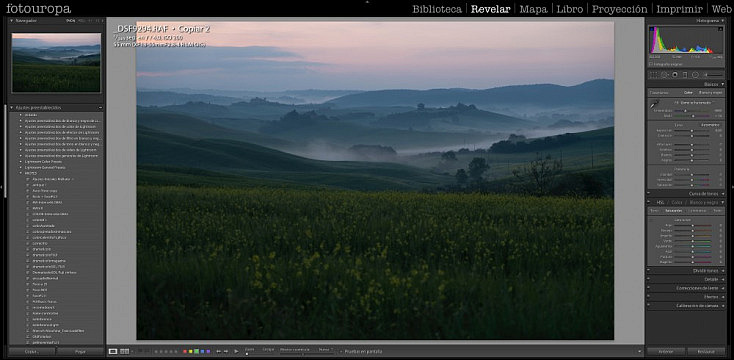
Task: Toggle the Fotografía original checkbox under histogram
Action: [x=651, y=64]
